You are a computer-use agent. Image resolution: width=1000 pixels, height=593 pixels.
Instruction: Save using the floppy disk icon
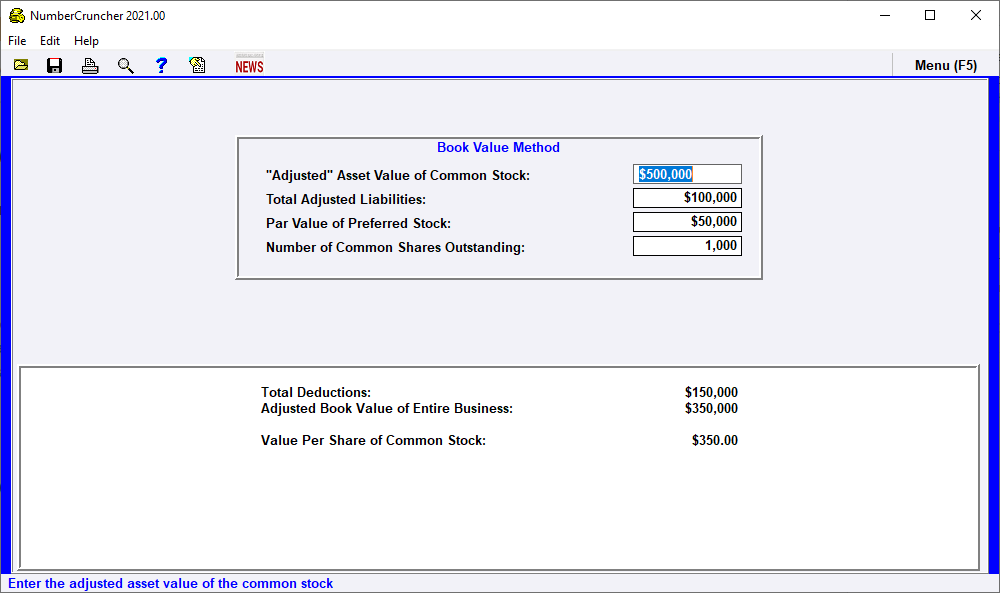[x=54, y=65]
